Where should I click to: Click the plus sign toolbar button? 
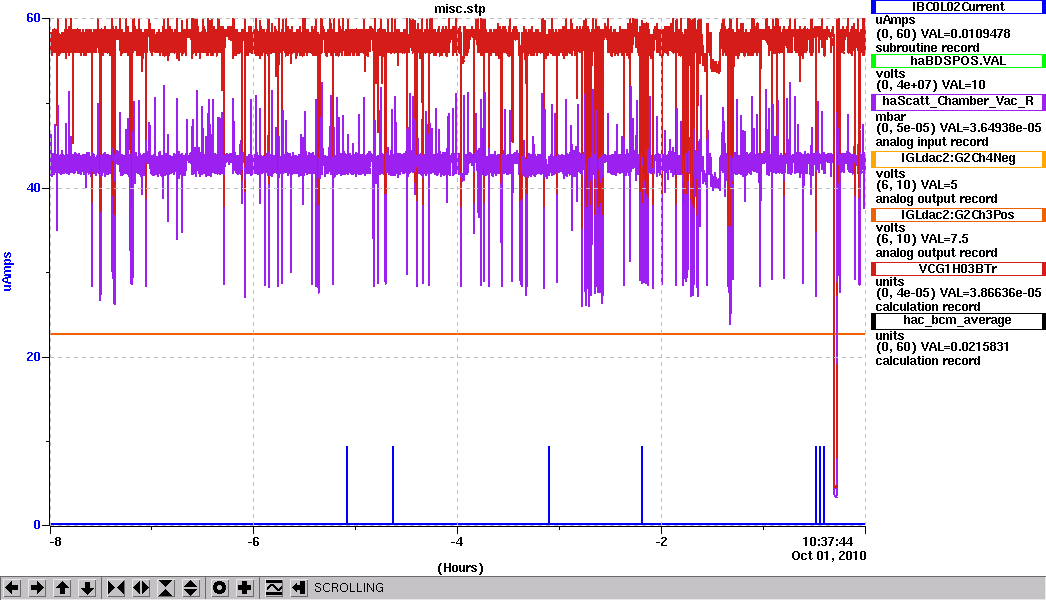(x=245, y=588)
